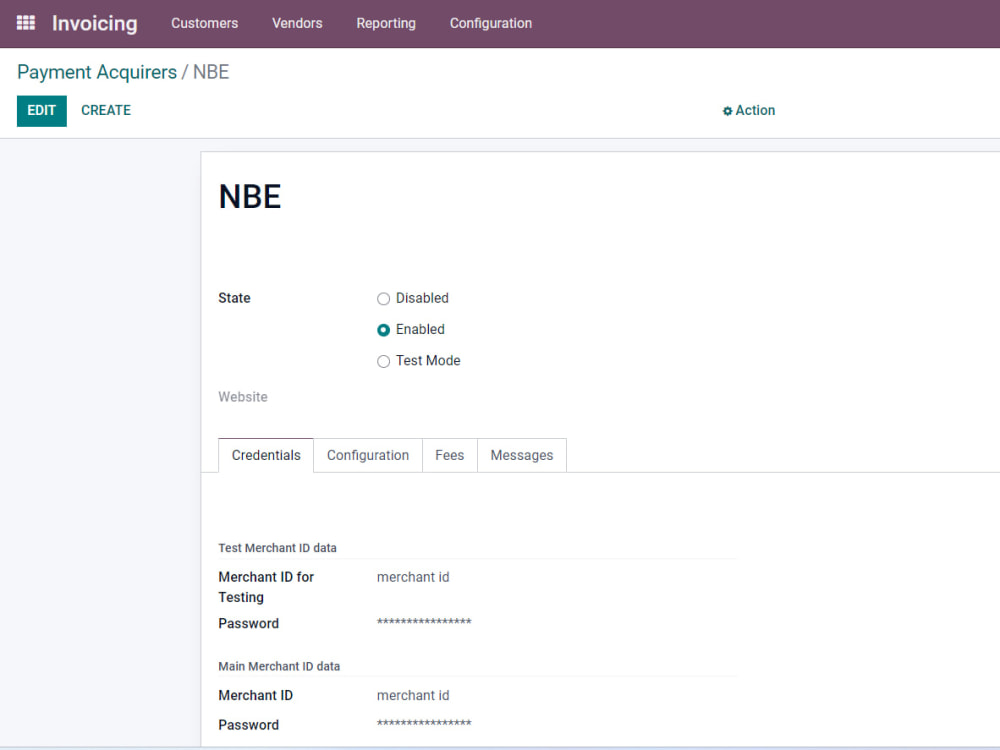
Task: Select the Disabled state radio button
Action: [x=383, y=298]
